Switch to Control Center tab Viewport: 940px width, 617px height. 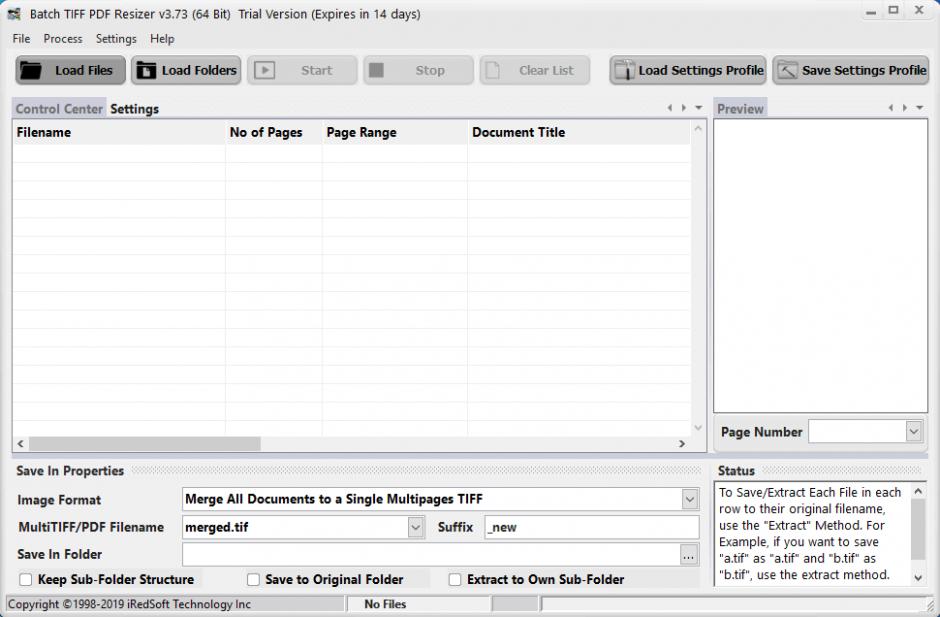[59, 109]
